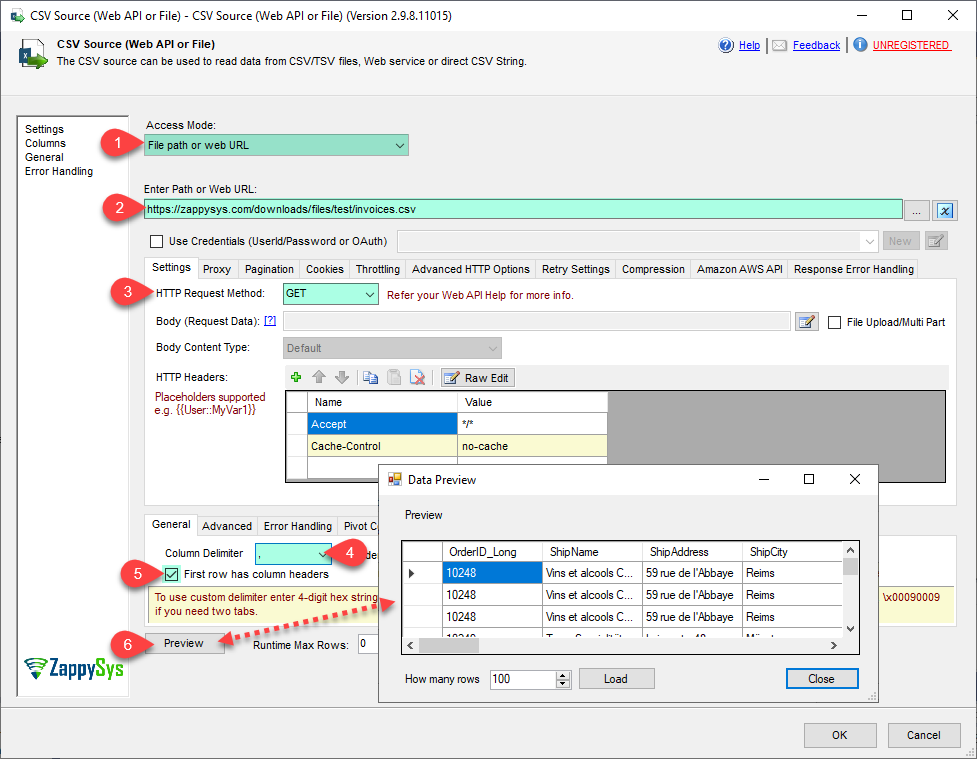
Task: Toggle Use Credentials checkbox
Action: click(x=156, y=241)
